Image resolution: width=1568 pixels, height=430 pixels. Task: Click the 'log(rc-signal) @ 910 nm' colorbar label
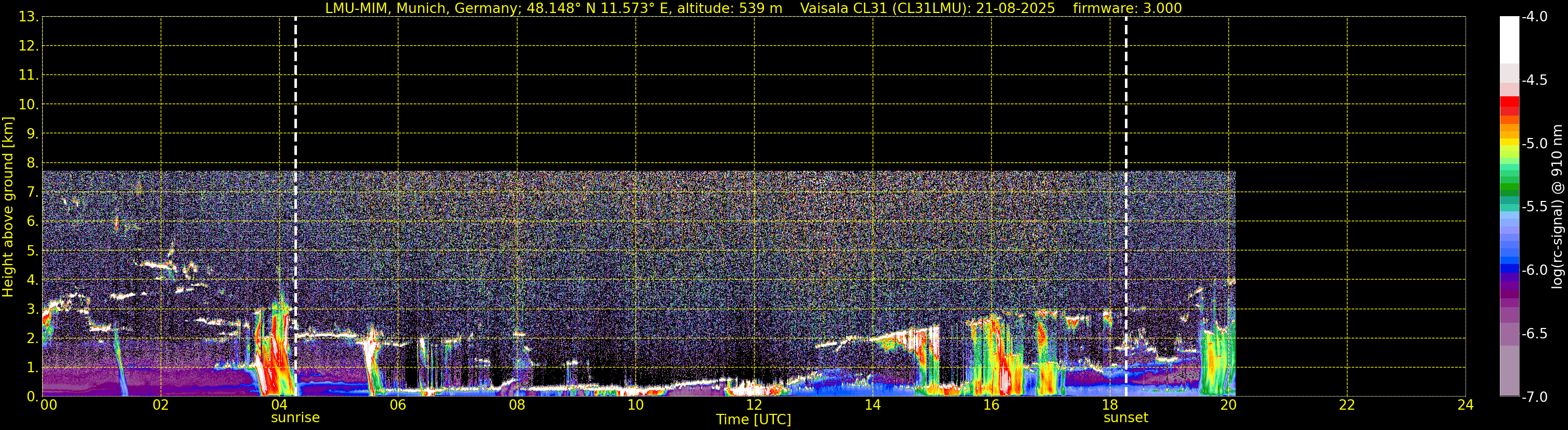(x=1557, y=207)
